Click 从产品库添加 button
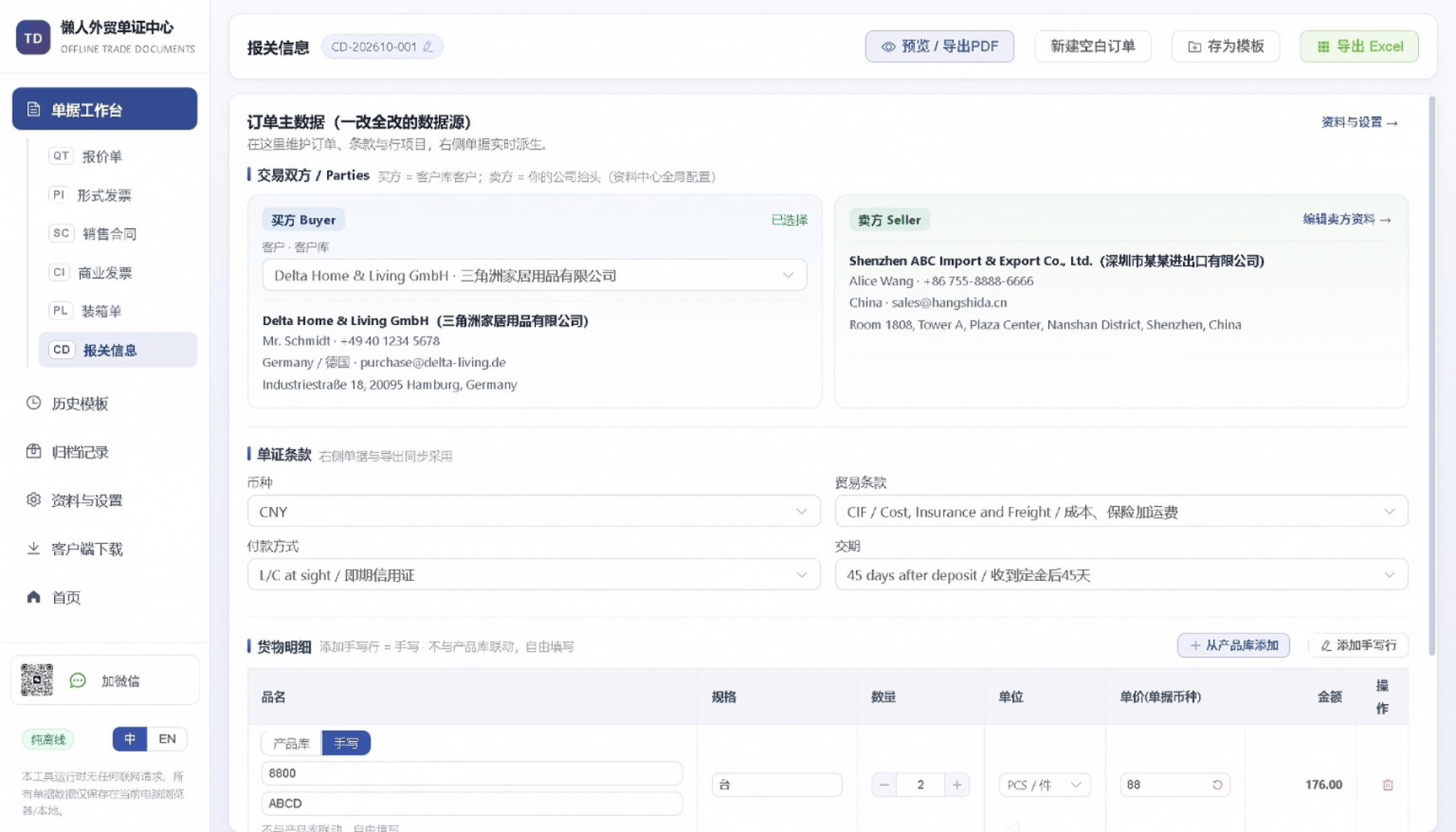1456x832 pixels. pos(1234,645)
